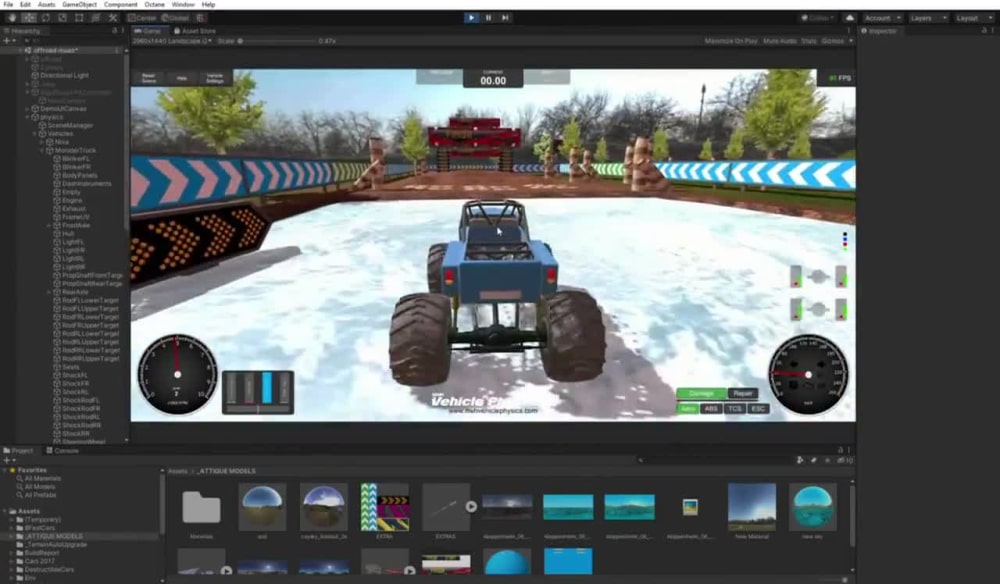Toggle the ESC driving aid button
This screenshot has height=584, width=1000.
(758, 409)
